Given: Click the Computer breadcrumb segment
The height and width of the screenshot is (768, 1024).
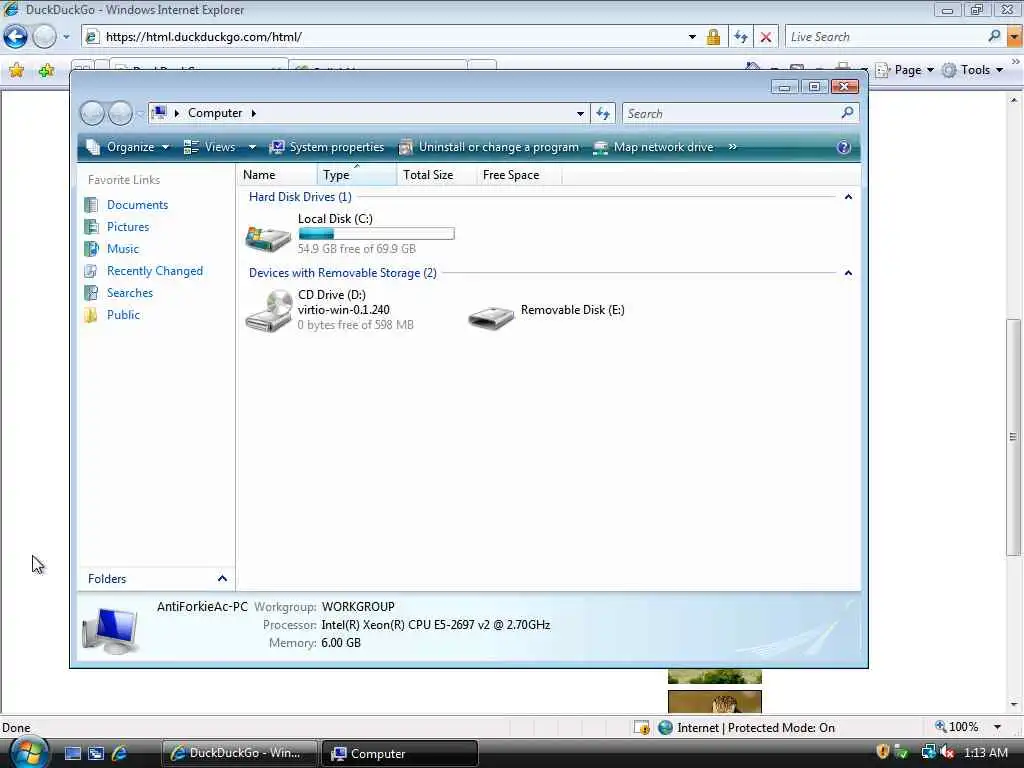Looking at the screenshot, I should [215, 113].
